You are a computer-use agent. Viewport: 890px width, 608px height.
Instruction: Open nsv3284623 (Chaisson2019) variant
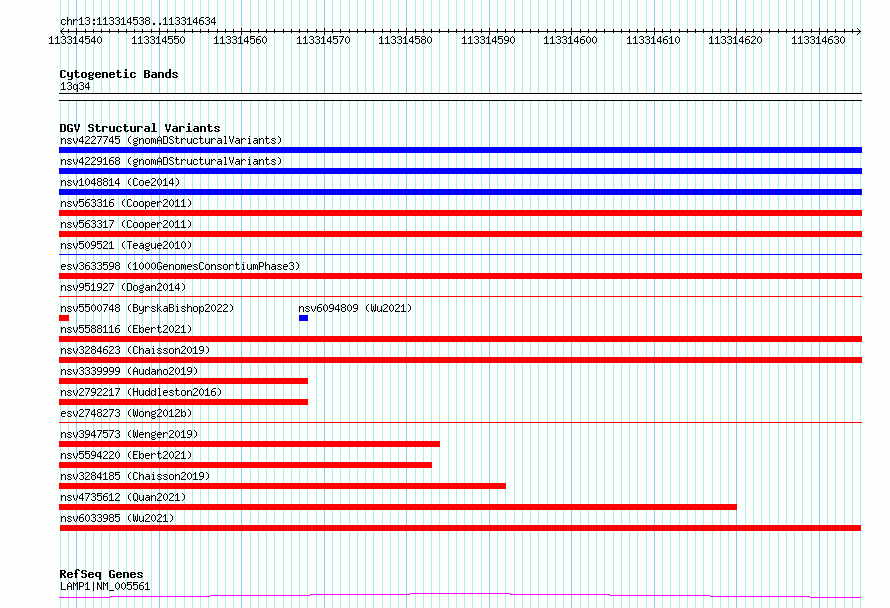click(135, 350)
